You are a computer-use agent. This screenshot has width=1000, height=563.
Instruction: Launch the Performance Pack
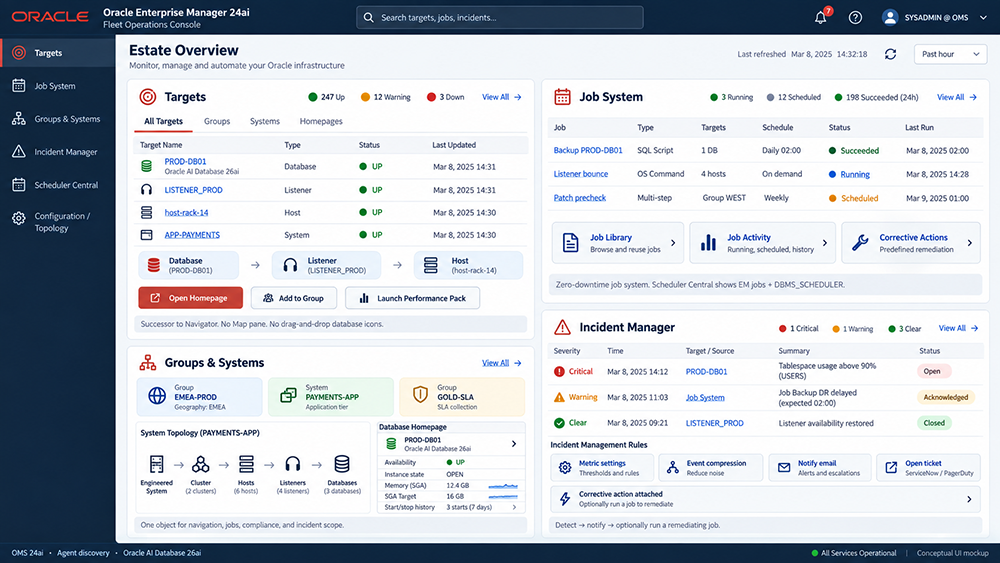click(413, 298)
